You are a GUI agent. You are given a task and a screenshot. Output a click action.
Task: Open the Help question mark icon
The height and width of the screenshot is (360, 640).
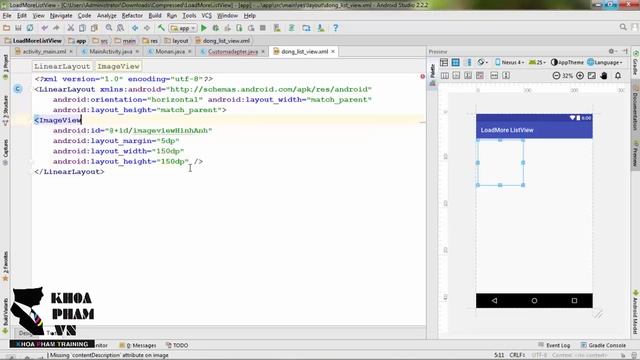336,28
